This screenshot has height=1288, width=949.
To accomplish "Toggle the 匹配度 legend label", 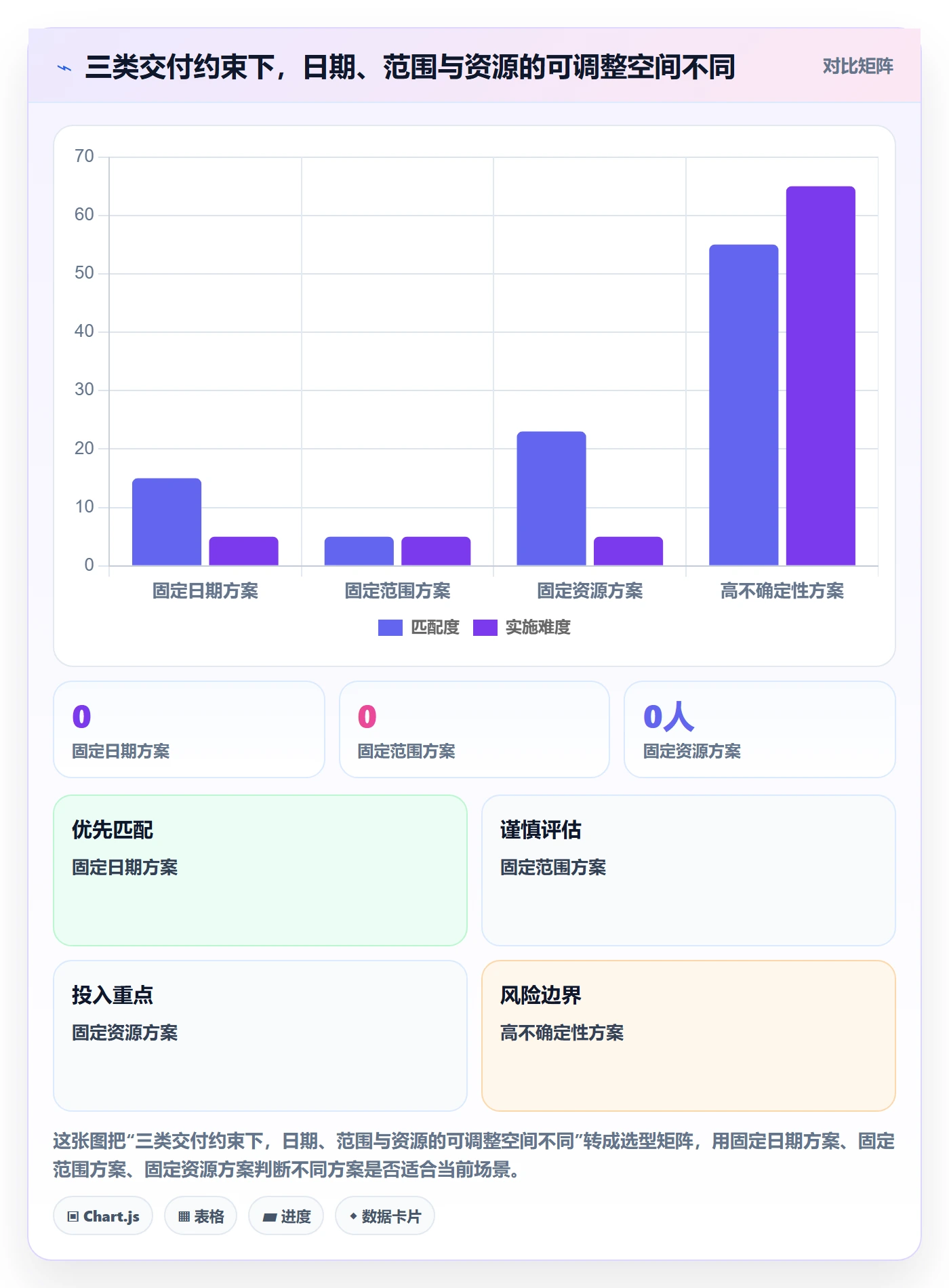I will (435, 628).
